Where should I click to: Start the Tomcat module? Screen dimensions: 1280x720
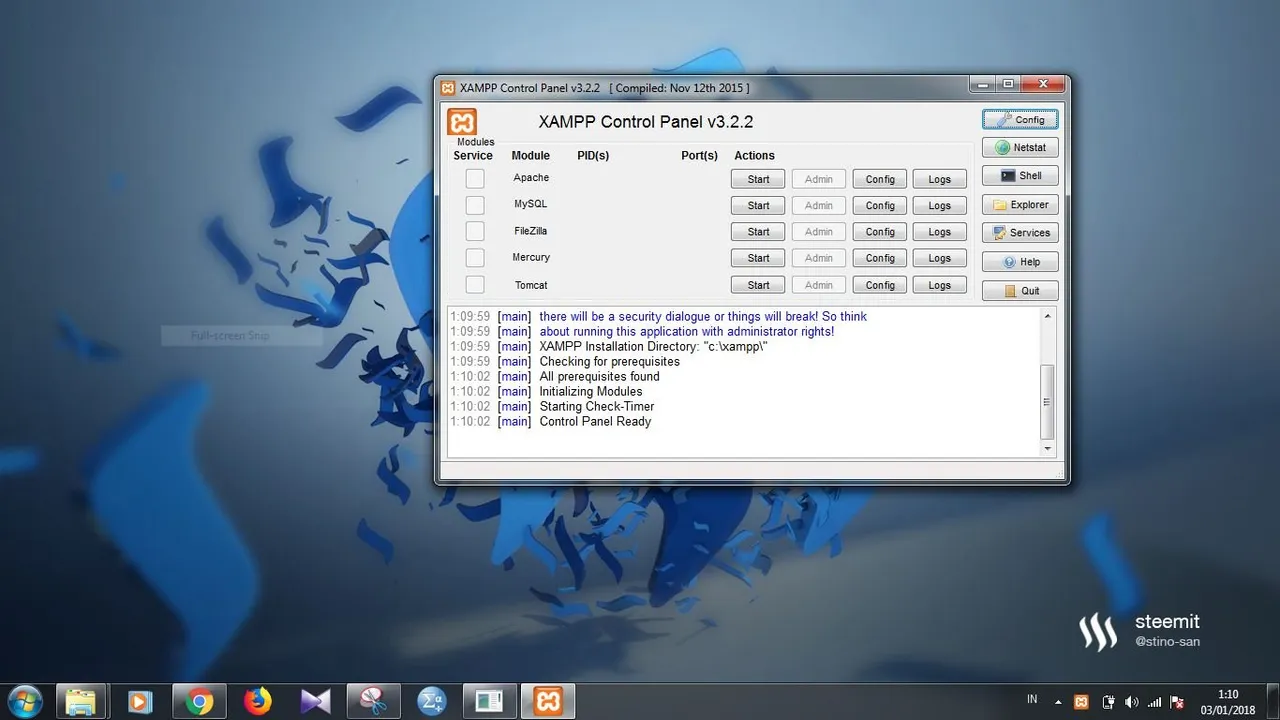pos(759,285)
